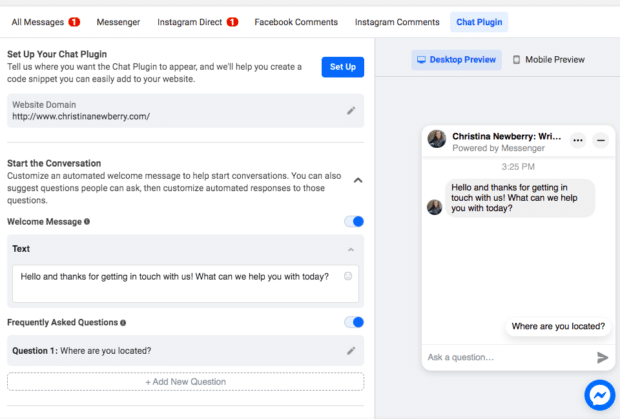Click the Welcome Message info icon
Viewport: 620px width, 419px height.
tap(87, 222)
